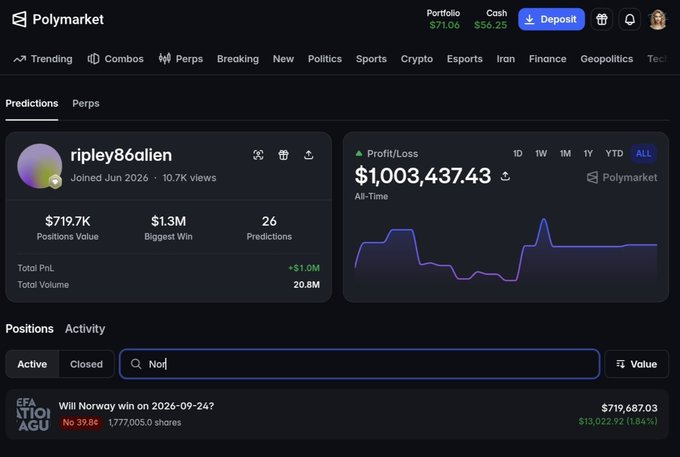Open the rewards gift icon in header
This screenshot has height=457, width=680.
pyautogui.click(x=602, y=20)
